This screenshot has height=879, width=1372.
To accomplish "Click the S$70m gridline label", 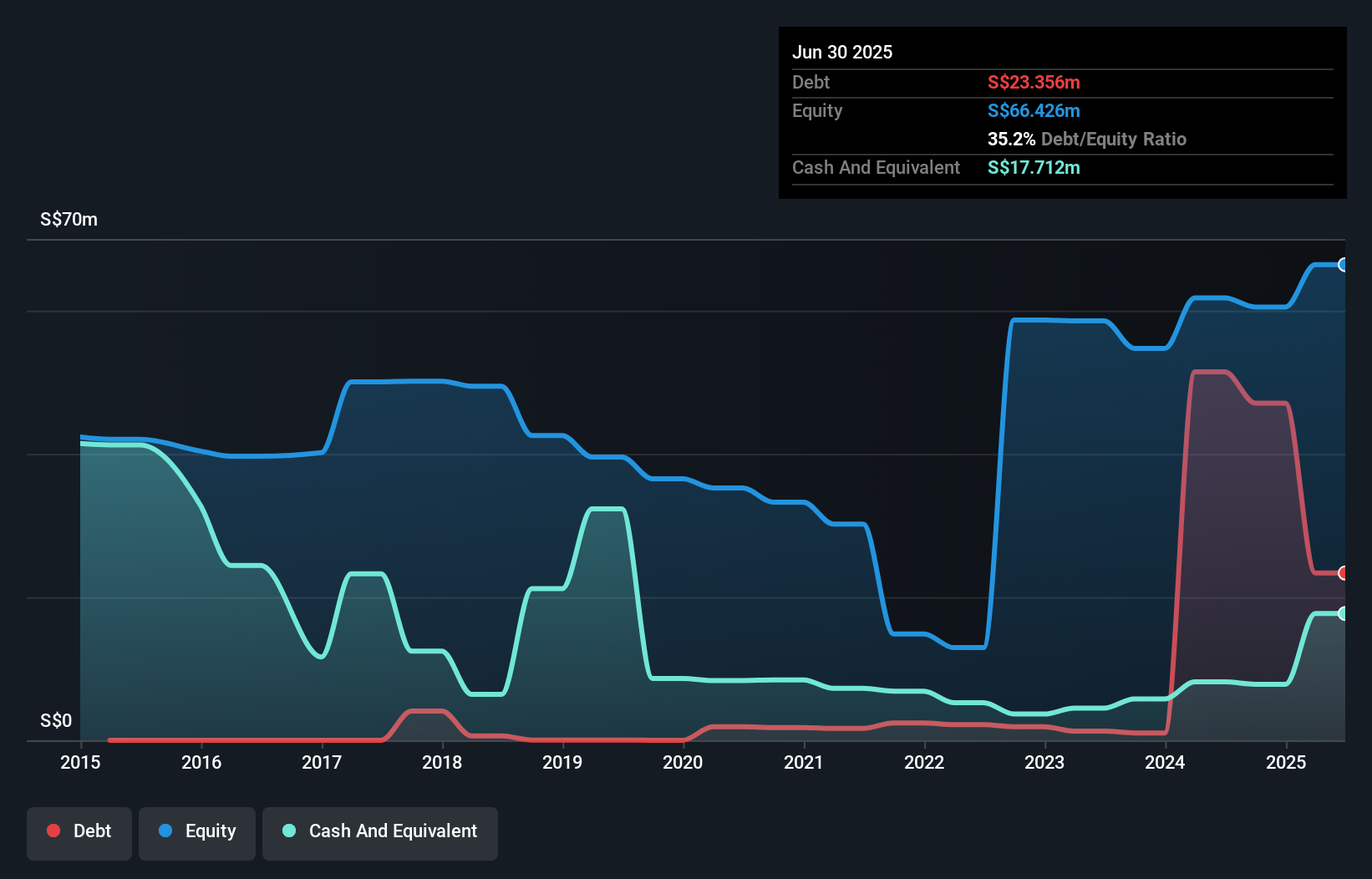I will (68, 219).
